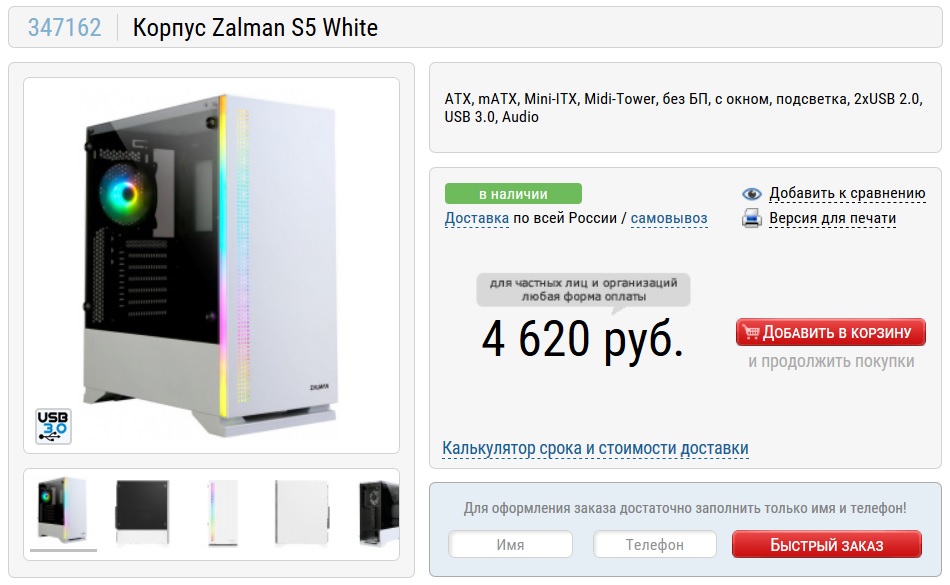Image resolution: width=950 pixels, height=585 pixels.
Task: Add the case to cart
Action: 831,332
